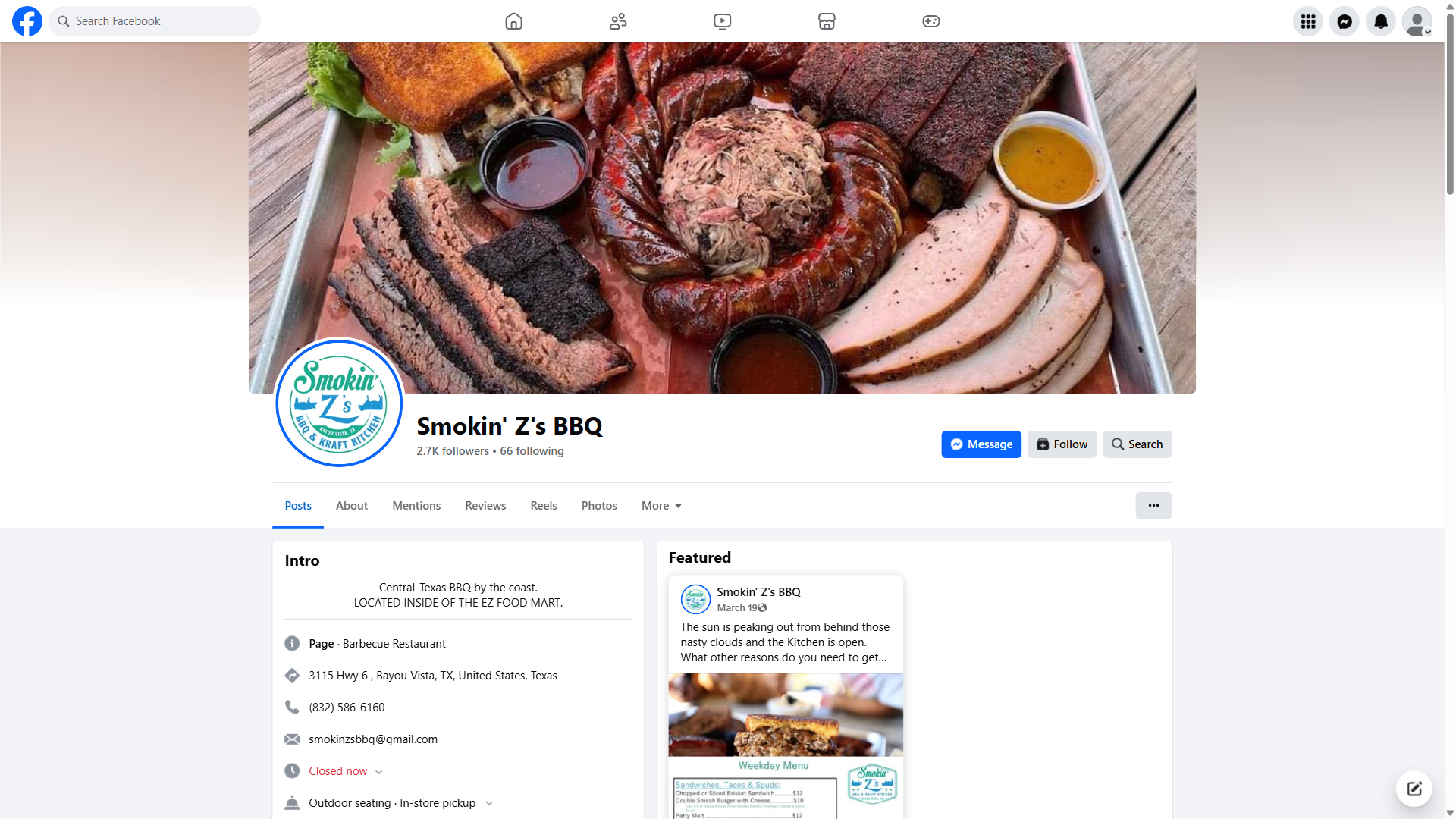Open the Gaming icon in top bar

[x=931, y=21]
